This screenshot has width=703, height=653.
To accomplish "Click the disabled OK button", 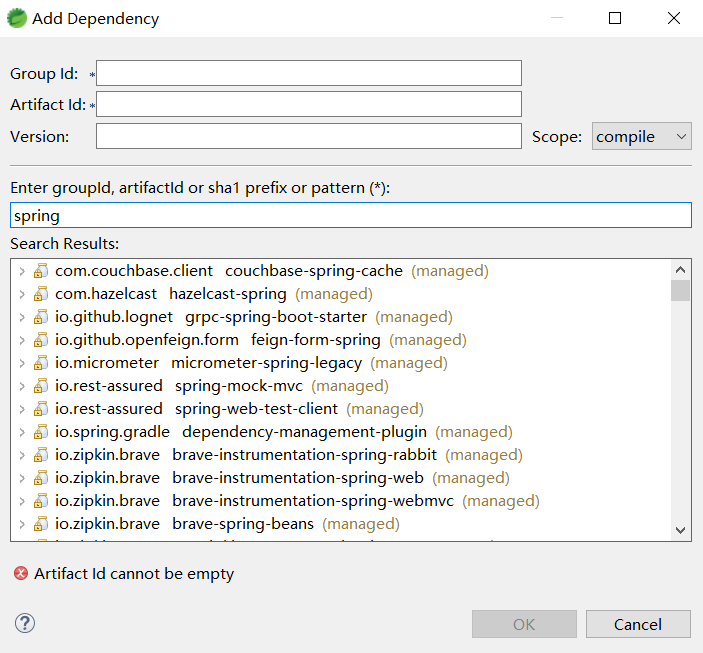I will tap(524, 624).
